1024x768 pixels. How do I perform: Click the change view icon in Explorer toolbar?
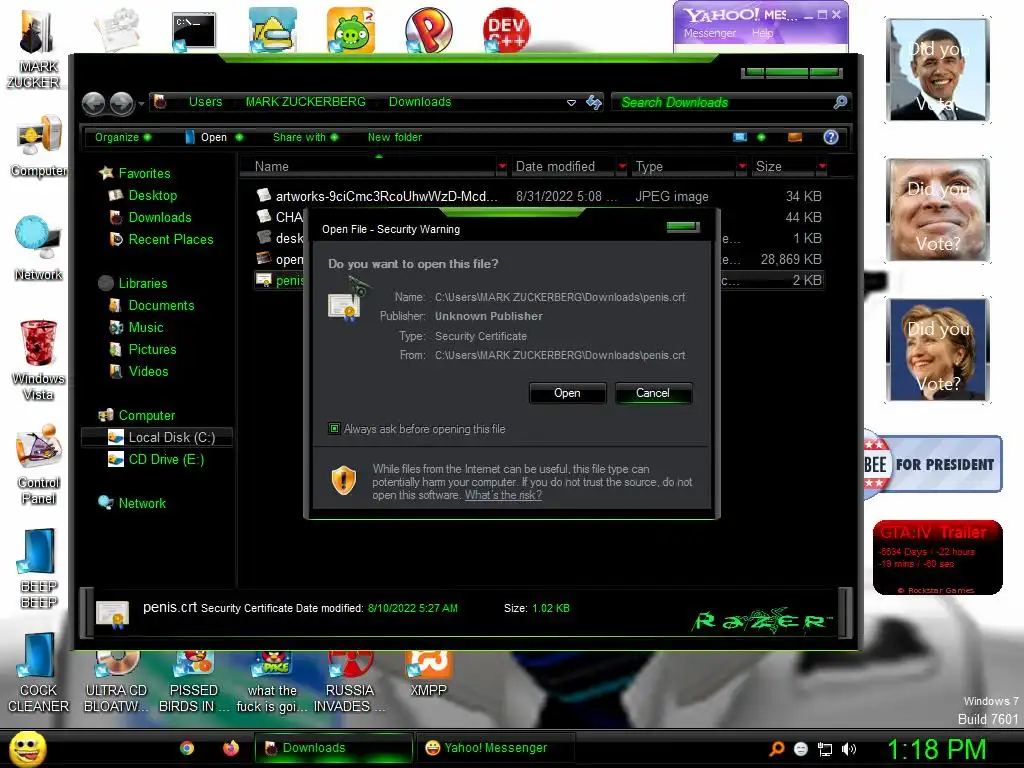tap(739, 137)
